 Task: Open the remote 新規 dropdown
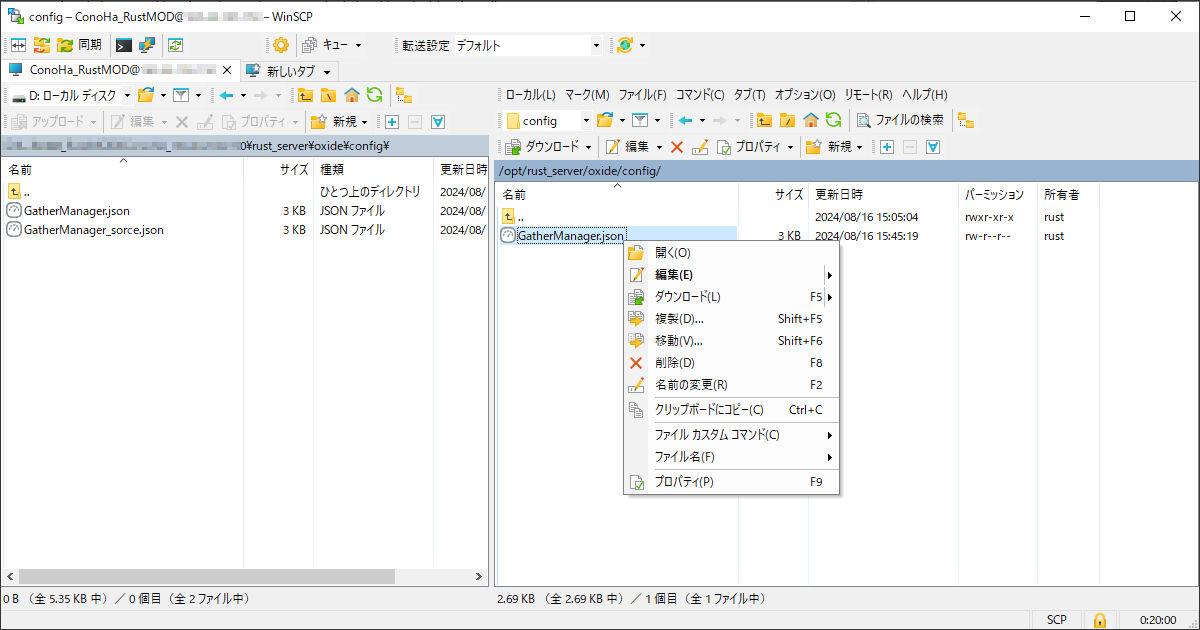coord(835,147)
